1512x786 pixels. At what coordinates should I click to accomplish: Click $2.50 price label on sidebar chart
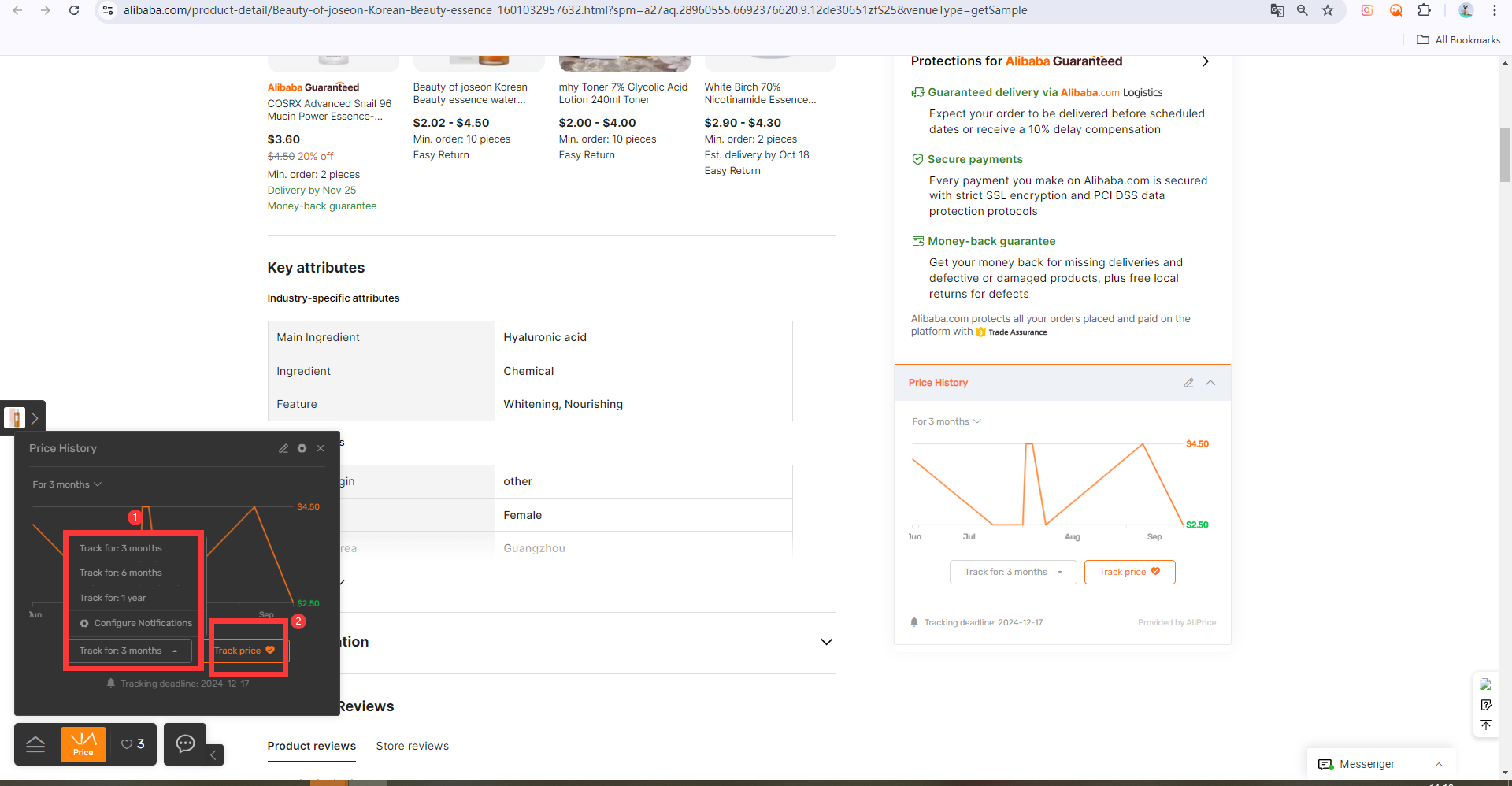pos(1197,525)
